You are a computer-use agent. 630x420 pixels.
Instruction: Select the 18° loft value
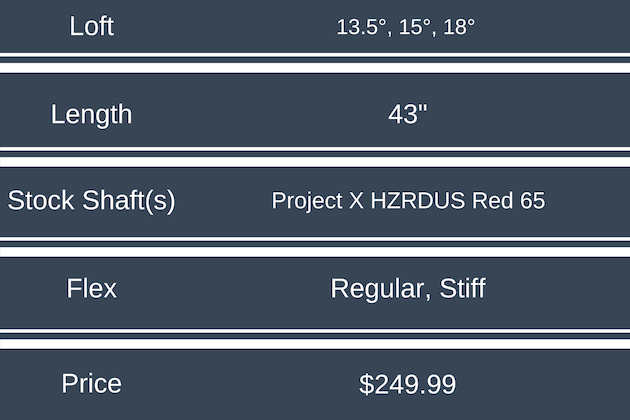click(455, 27)
